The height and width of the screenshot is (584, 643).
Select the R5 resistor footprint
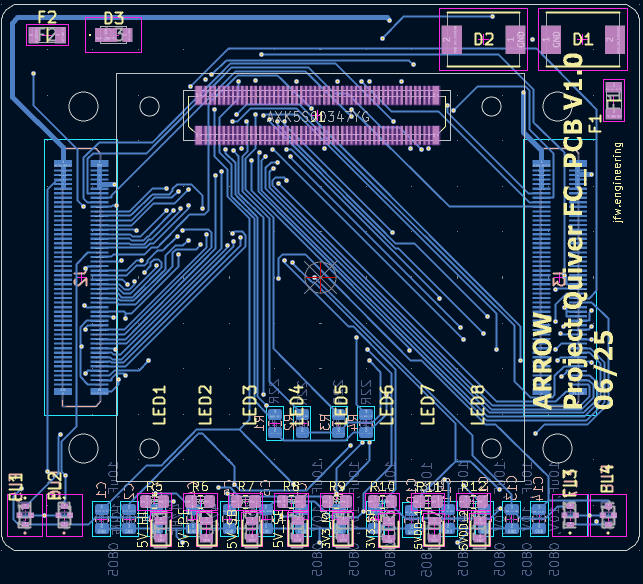[x=154, y=502]
